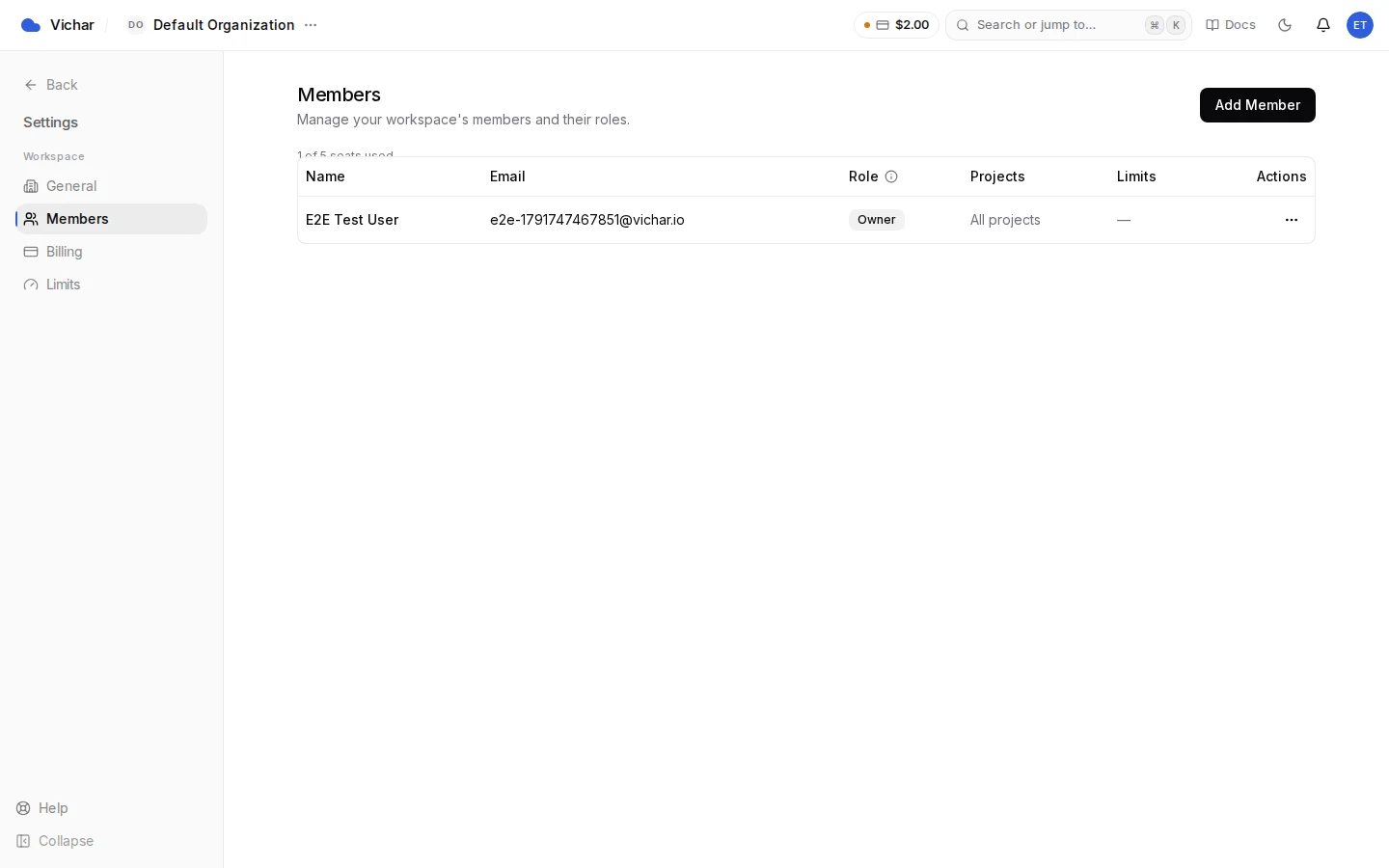Click the Settings sidebar heading
The image size is (1389, 868).
pyautogui.click(x=50, y=122)
